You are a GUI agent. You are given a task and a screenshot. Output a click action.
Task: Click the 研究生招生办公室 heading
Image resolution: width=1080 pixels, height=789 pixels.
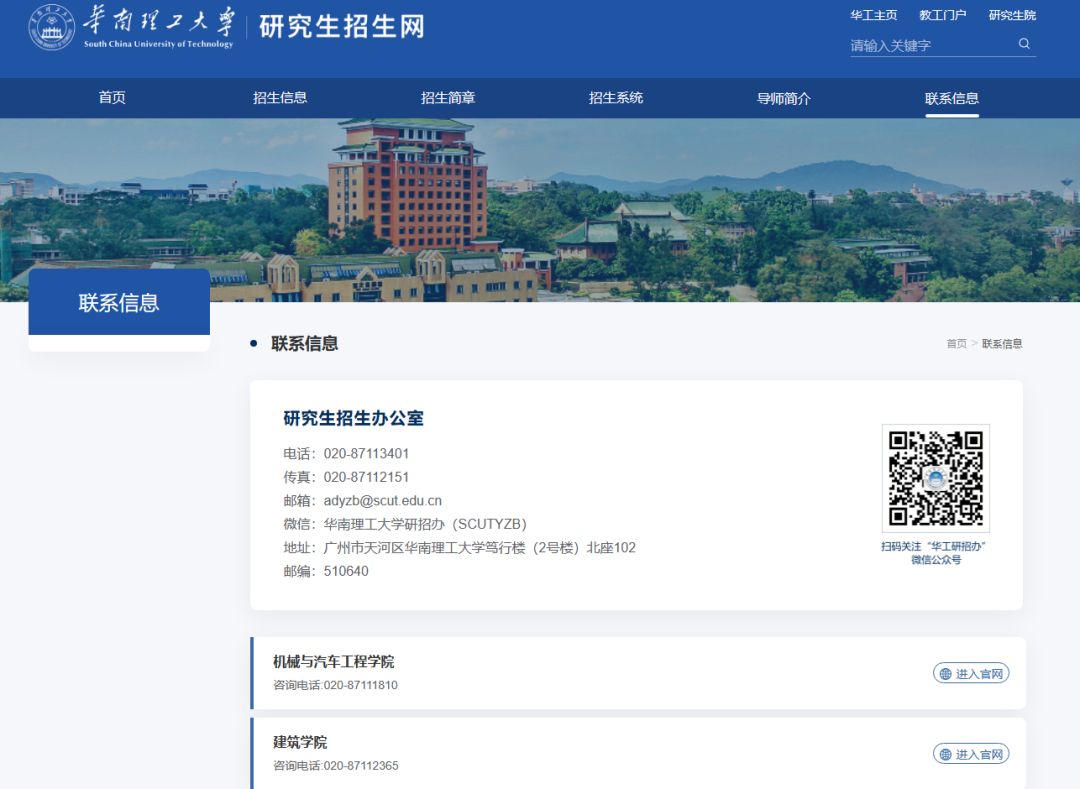point(353,418)
